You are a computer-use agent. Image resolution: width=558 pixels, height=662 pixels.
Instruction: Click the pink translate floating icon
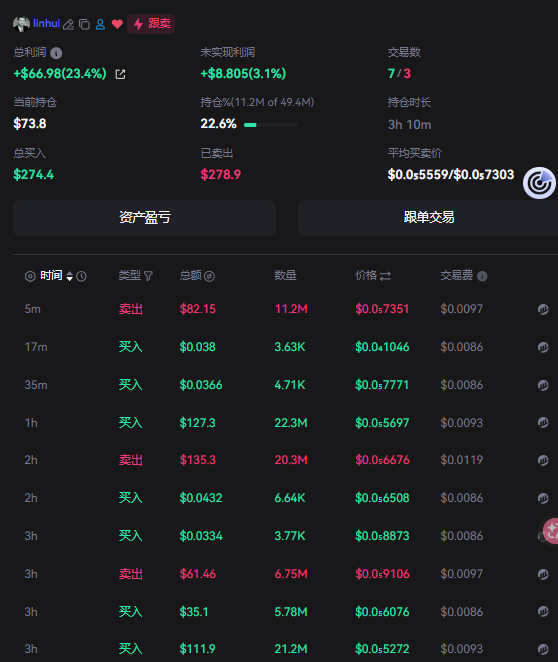(550, 531)
